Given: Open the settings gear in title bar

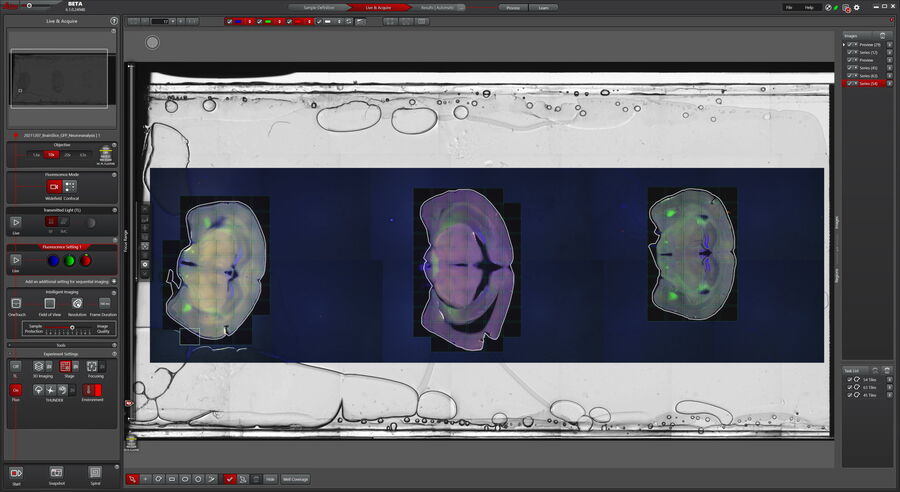Looking at the screenshot, I should pos(857,7).
